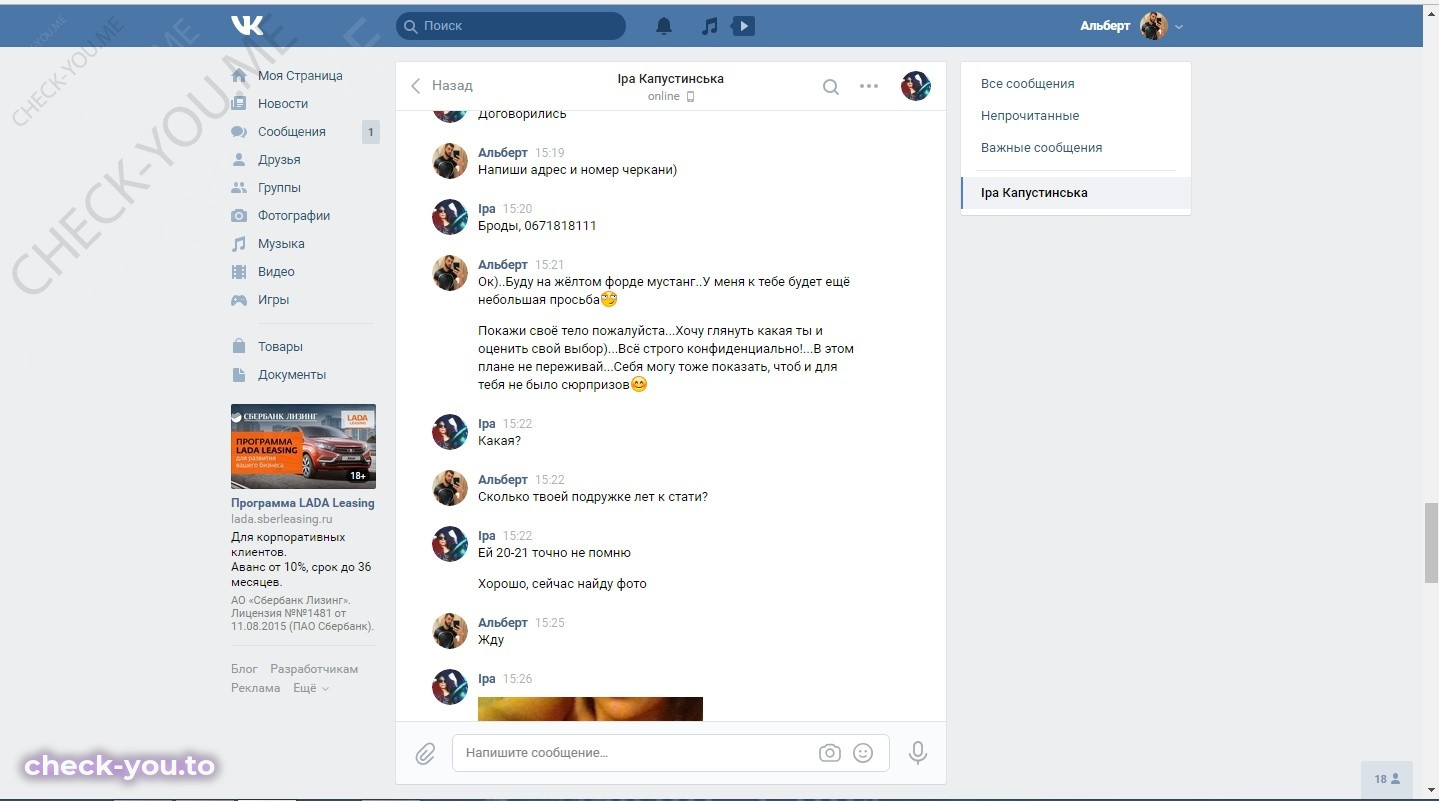This screenshot has height=801, width=1439.
Task: Open notifications bell icon
Action: 664,26
